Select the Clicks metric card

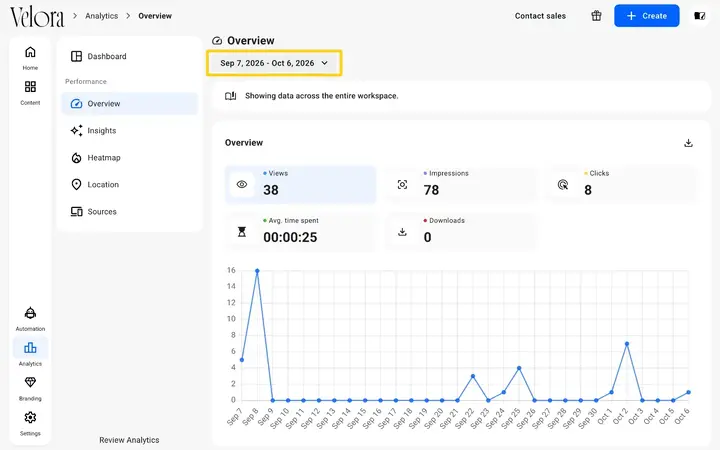pos(621,185)
